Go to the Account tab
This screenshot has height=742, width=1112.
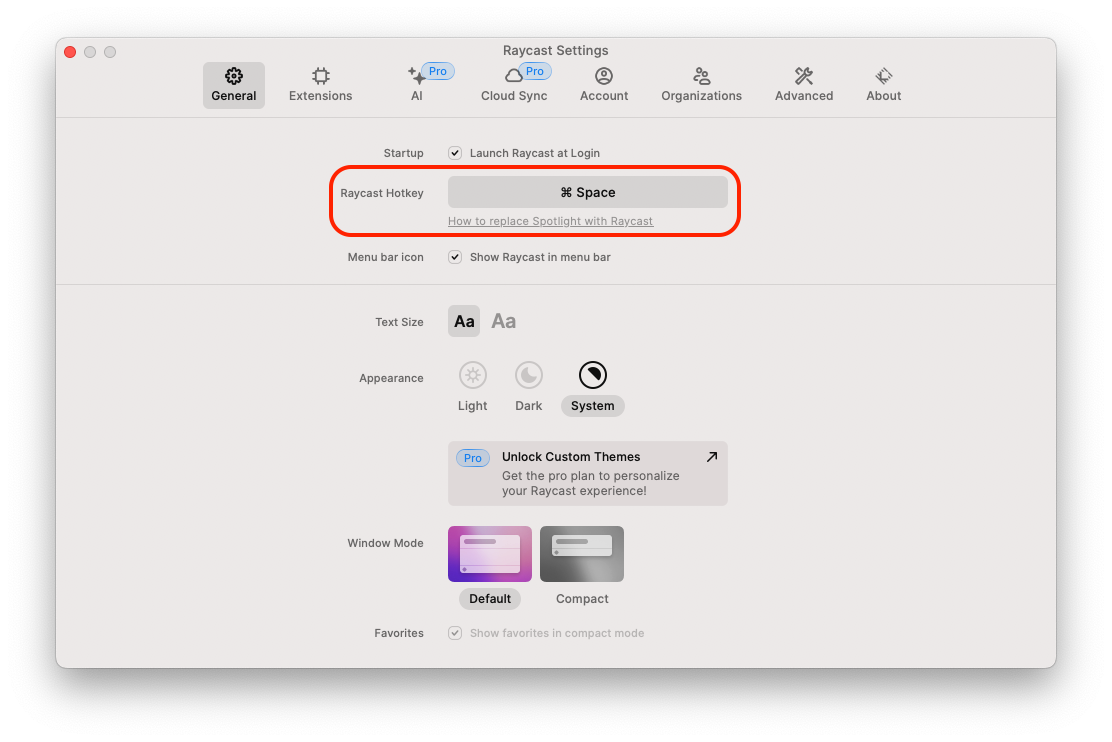pos(604,85)
